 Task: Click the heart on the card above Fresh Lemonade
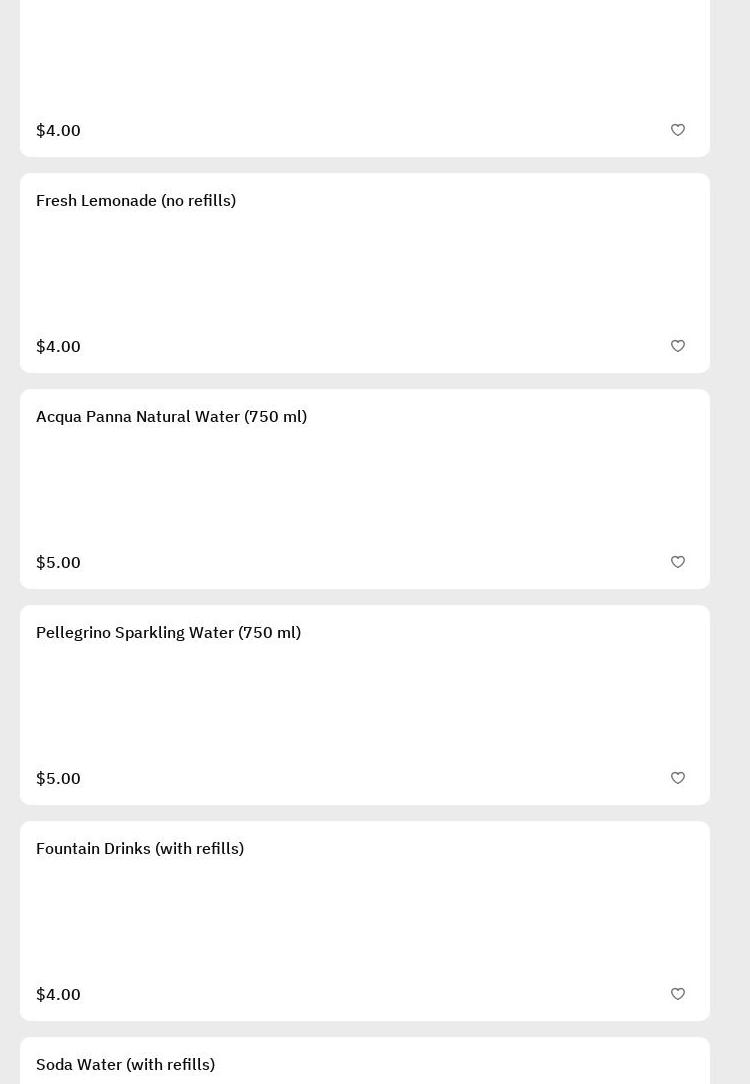coord(678,130)
